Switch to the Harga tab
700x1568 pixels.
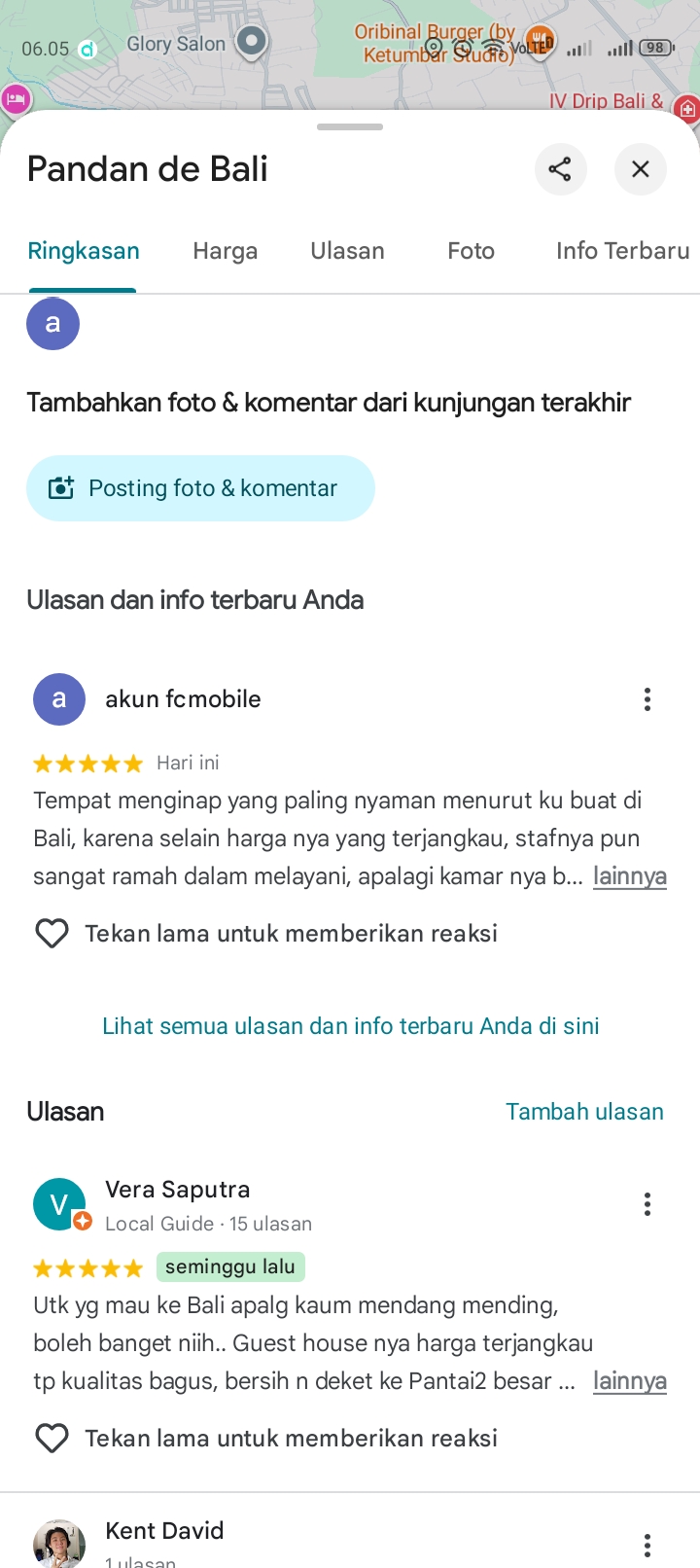coord(226,251)
